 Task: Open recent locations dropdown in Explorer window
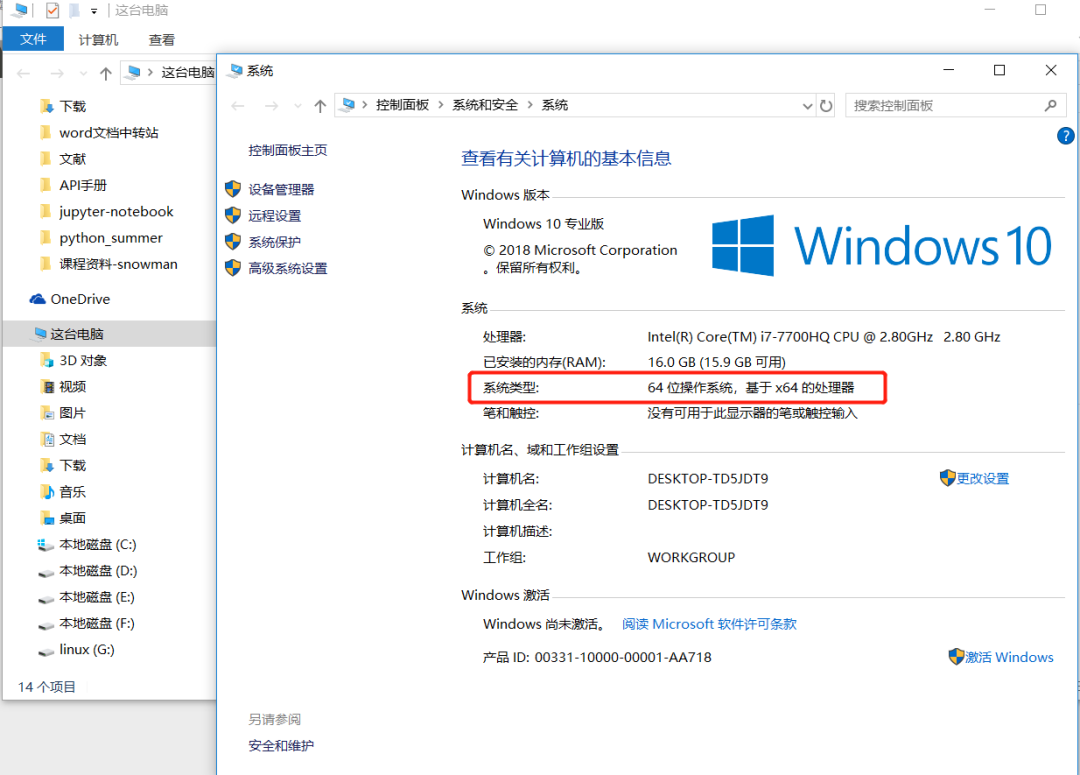point(83,73)
